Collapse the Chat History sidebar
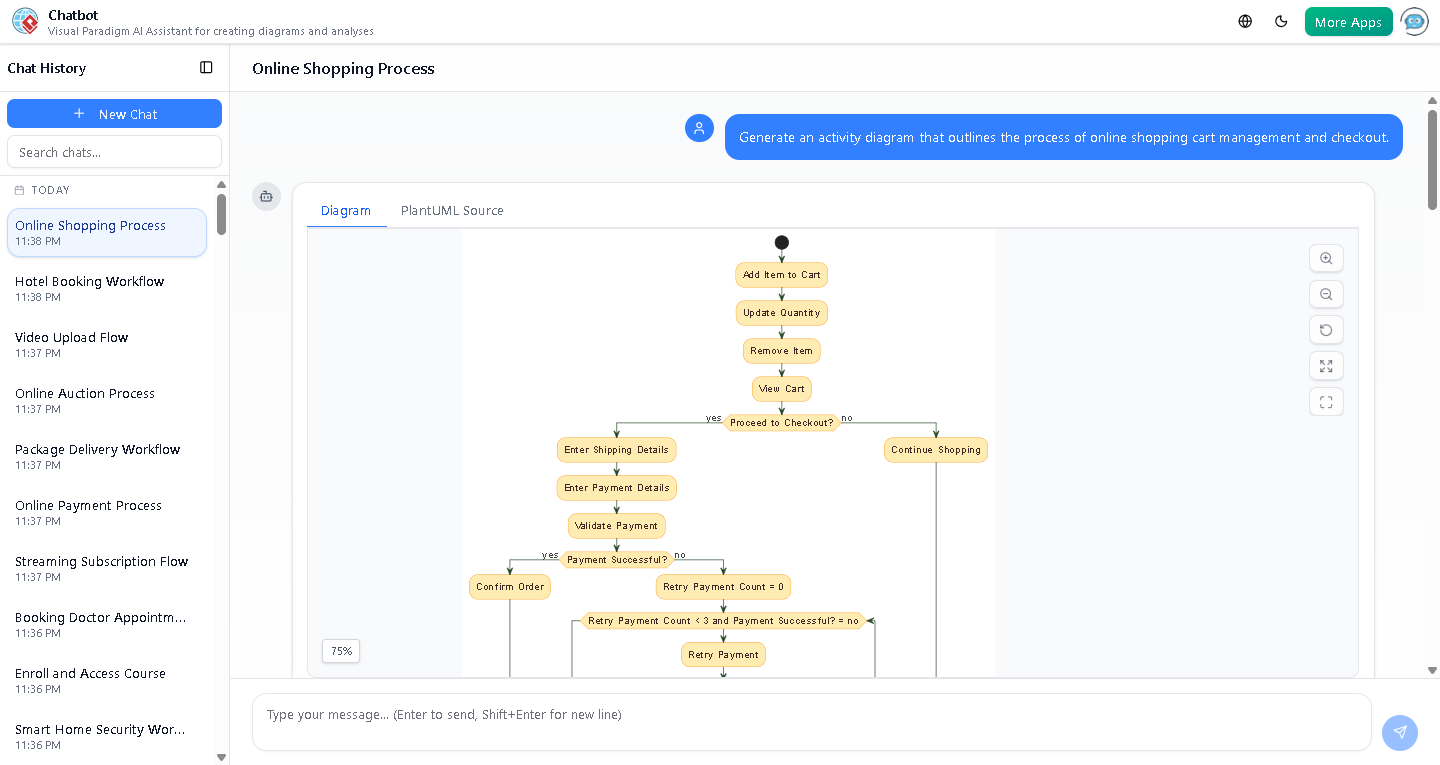Viewport: 1440px width, 765px height. click(x=206, y=67)
